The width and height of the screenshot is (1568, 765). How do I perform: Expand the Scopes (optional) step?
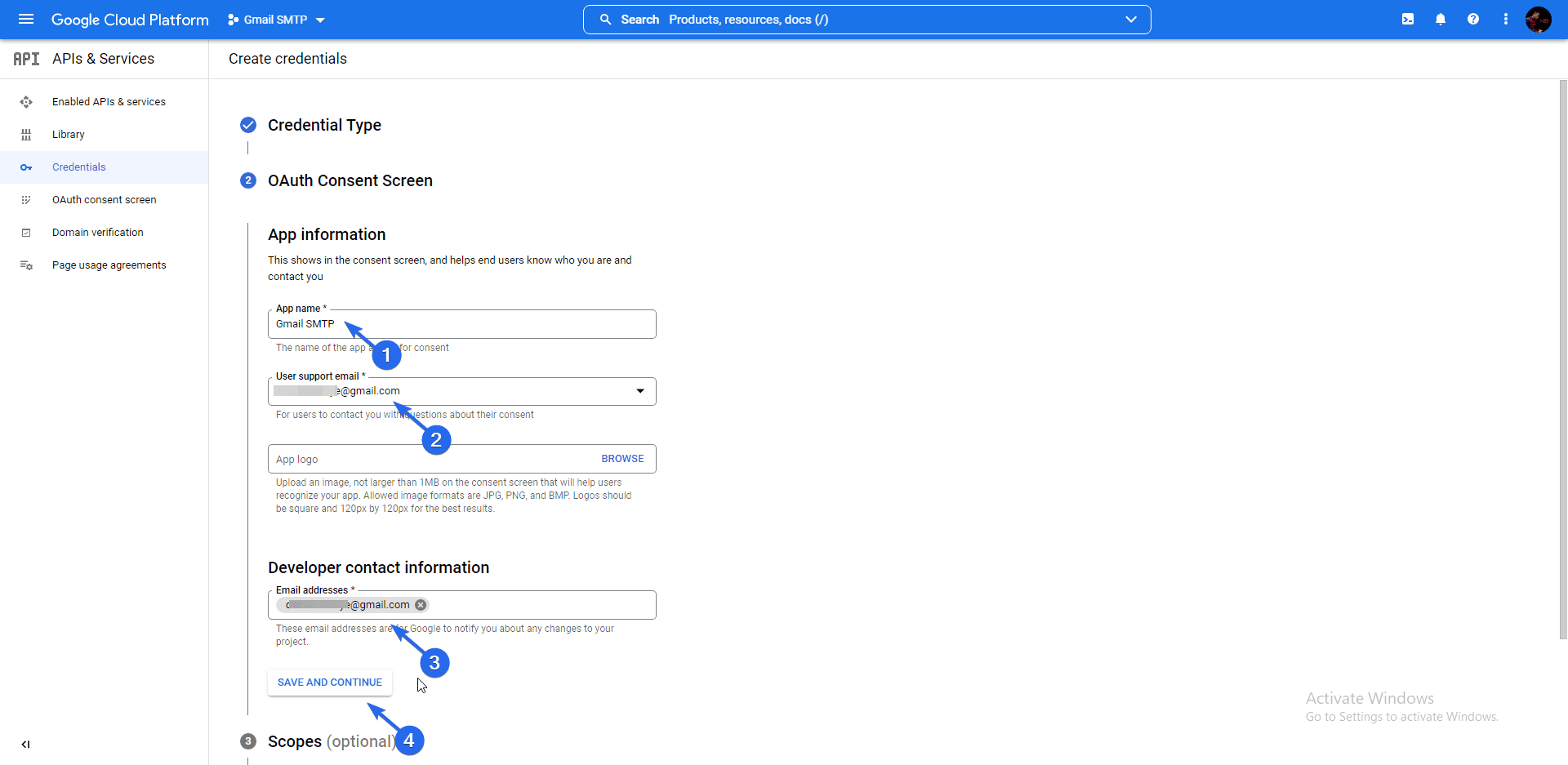[331, 741]
